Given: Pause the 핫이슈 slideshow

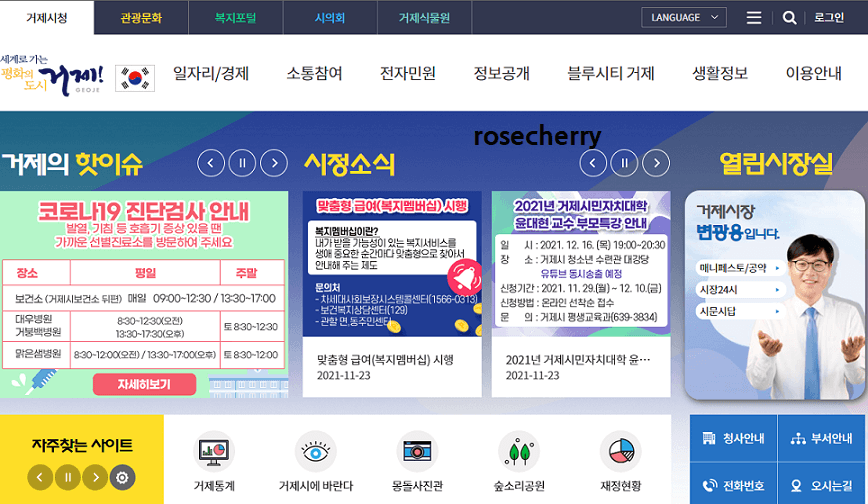Looking at the screenshot, I should coord(242,163).
